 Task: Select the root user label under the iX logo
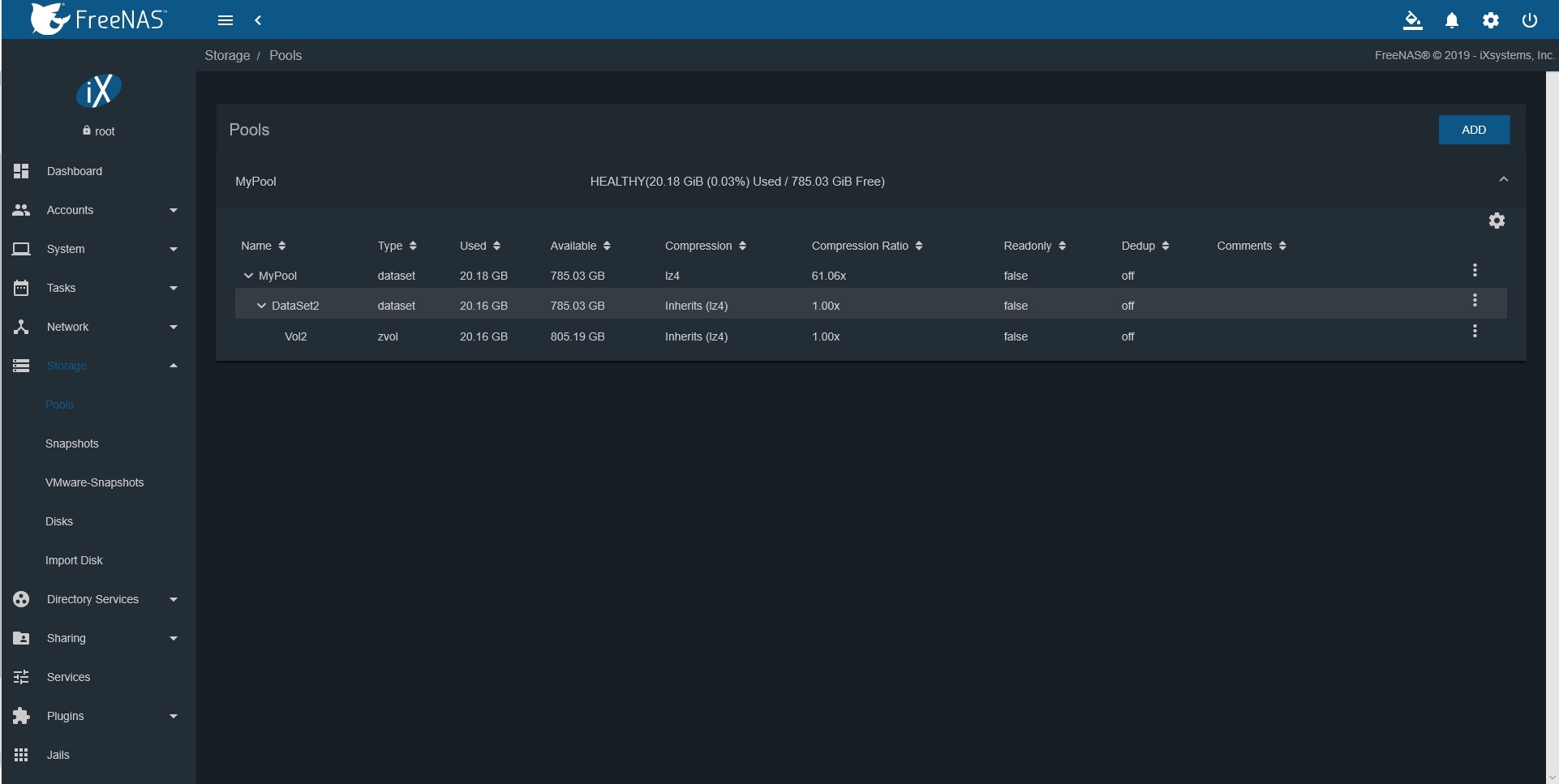(98, 131)
